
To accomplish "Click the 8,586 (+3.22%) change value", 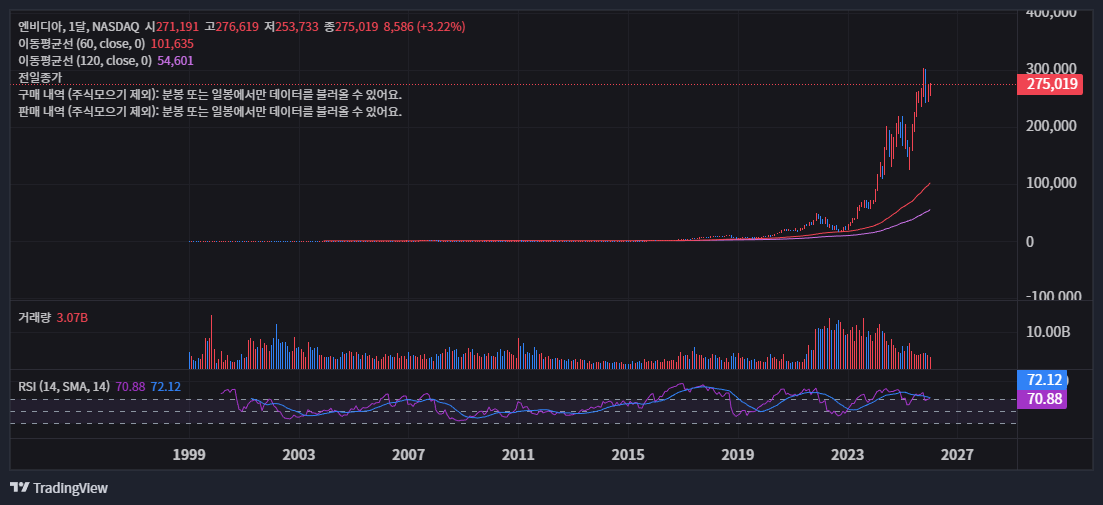I will (424, 27).
